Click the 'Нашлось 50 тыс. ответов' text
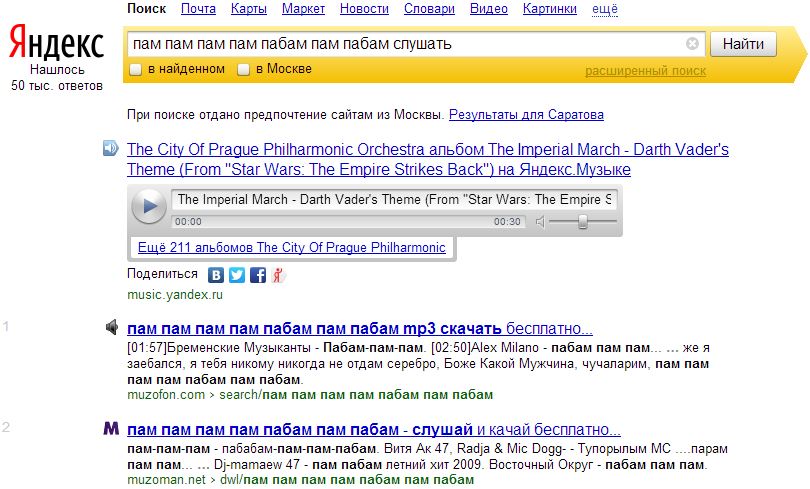Viewport: 810px width, 489px height. [x=57, y=77]
